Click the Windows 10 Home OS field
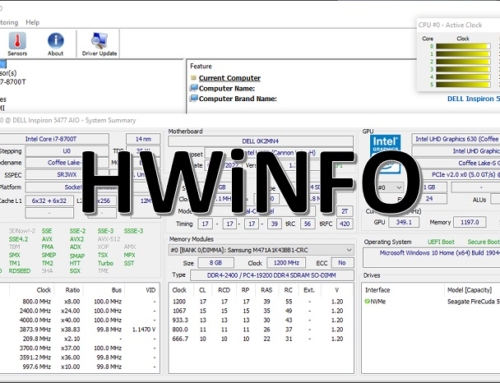 (x=432, y=257)
